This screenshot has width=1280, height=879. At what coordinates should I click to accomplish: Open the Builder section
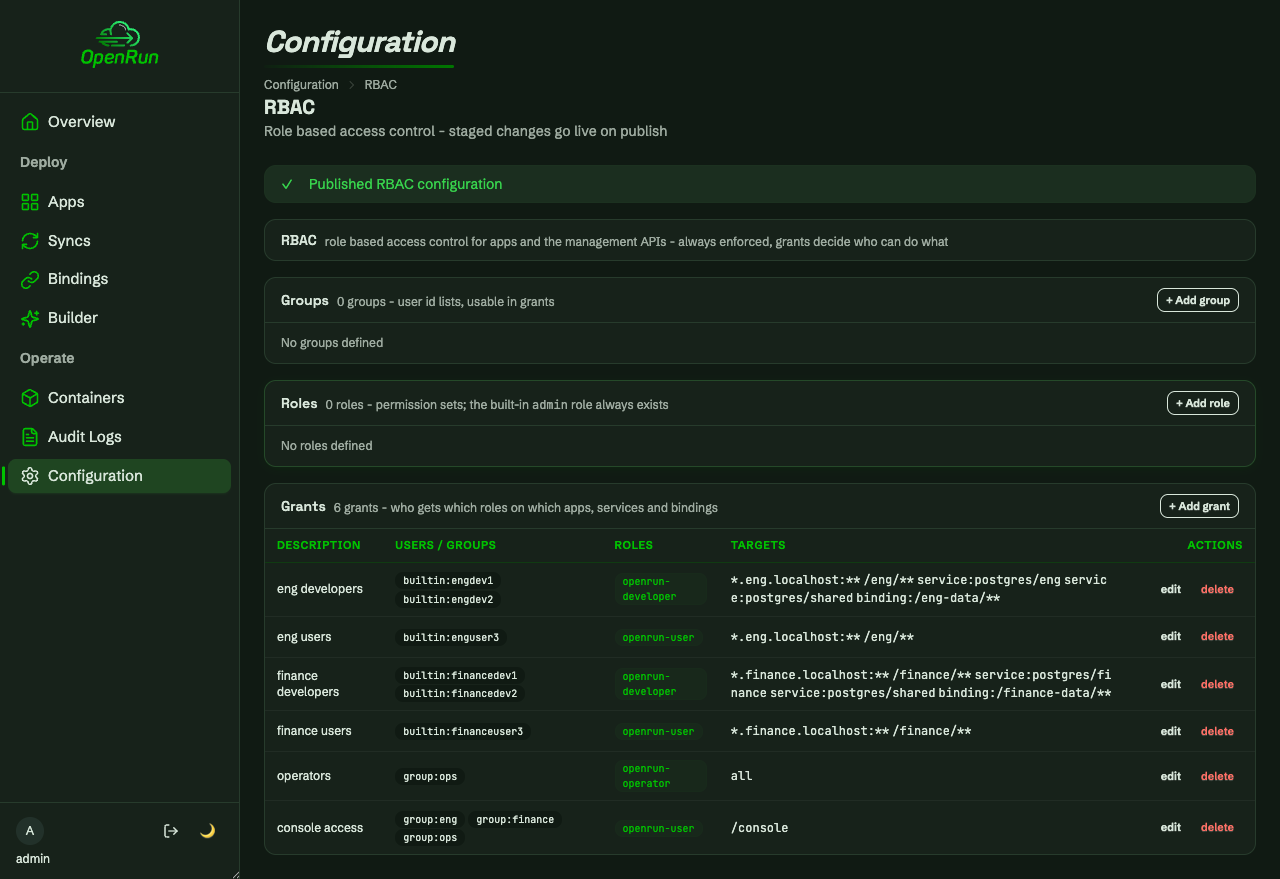pyautogui.click(x=120, y=318)
